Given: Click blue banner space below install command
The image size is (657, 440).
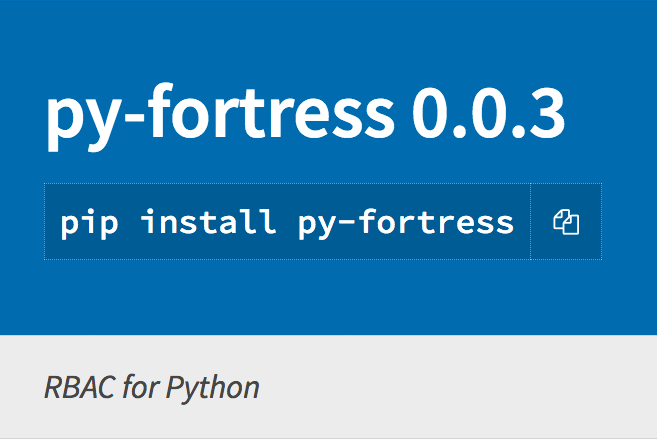Looking at the screenshot, I should point(300,297).
